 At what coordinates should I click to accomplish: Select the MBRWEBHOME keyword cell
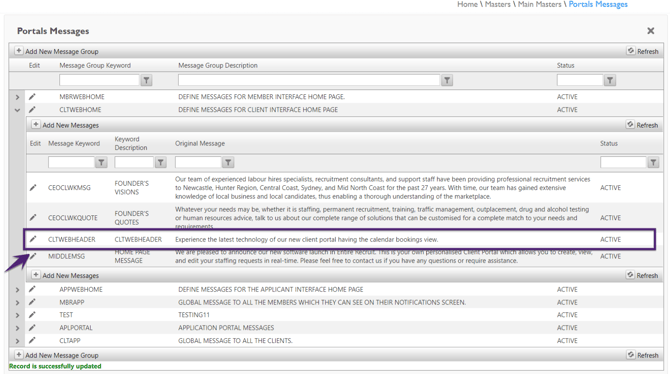(82, 97)
